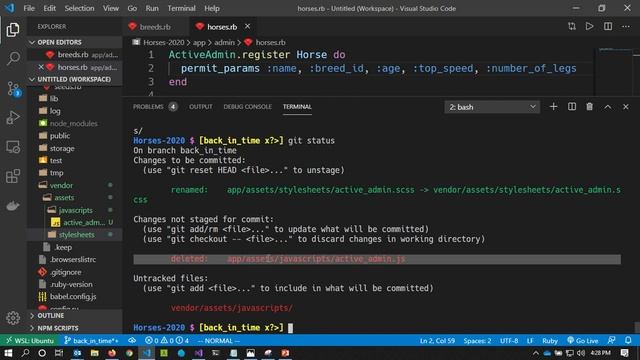The width and height of the screenshot is (640, 360).
Task: Split the editor to the right
Action: click(608, 27)
